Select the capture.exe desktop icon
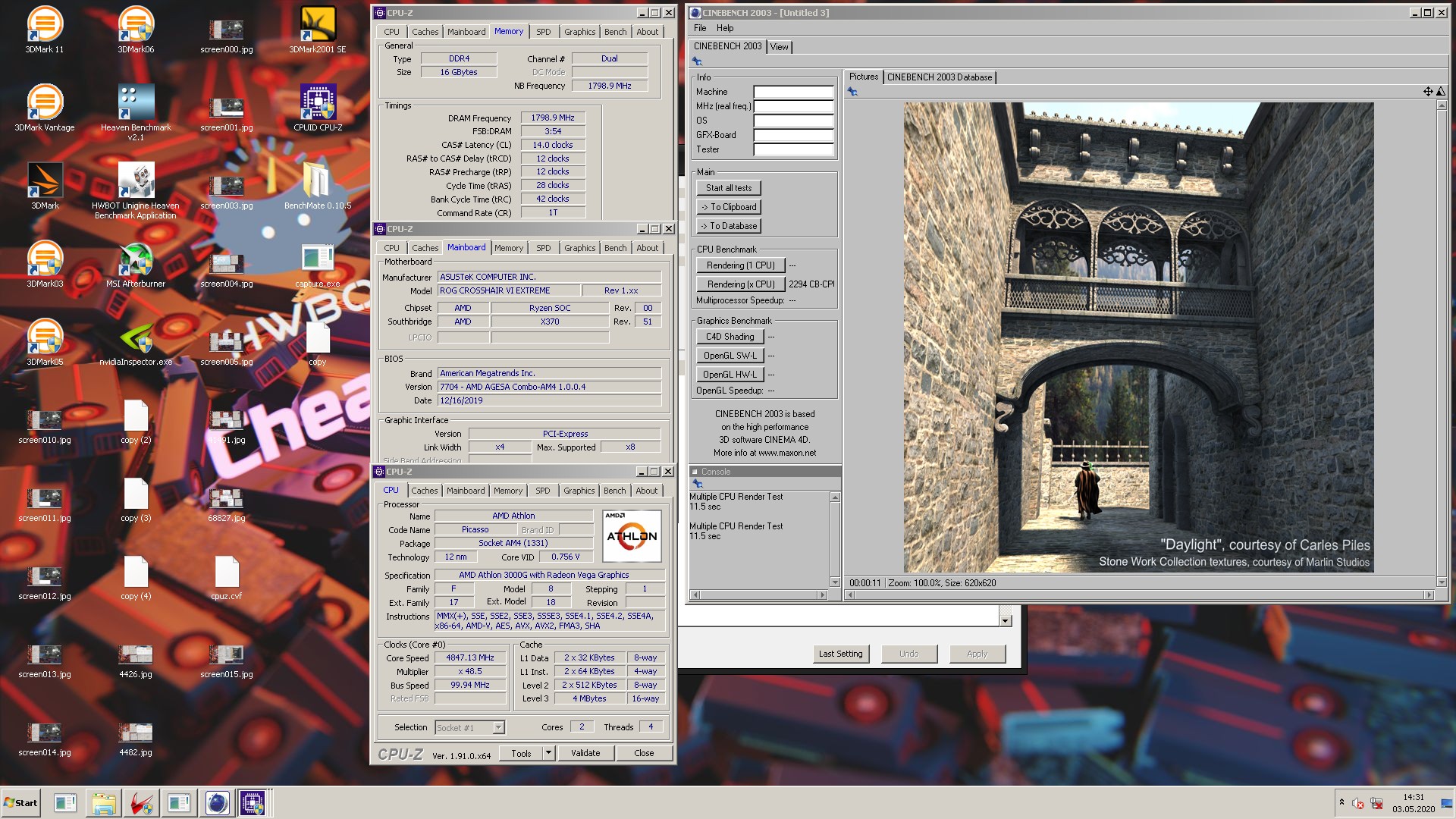This screenshot has width=1456, height=819. pyautogui.click(x=318, y=264)
